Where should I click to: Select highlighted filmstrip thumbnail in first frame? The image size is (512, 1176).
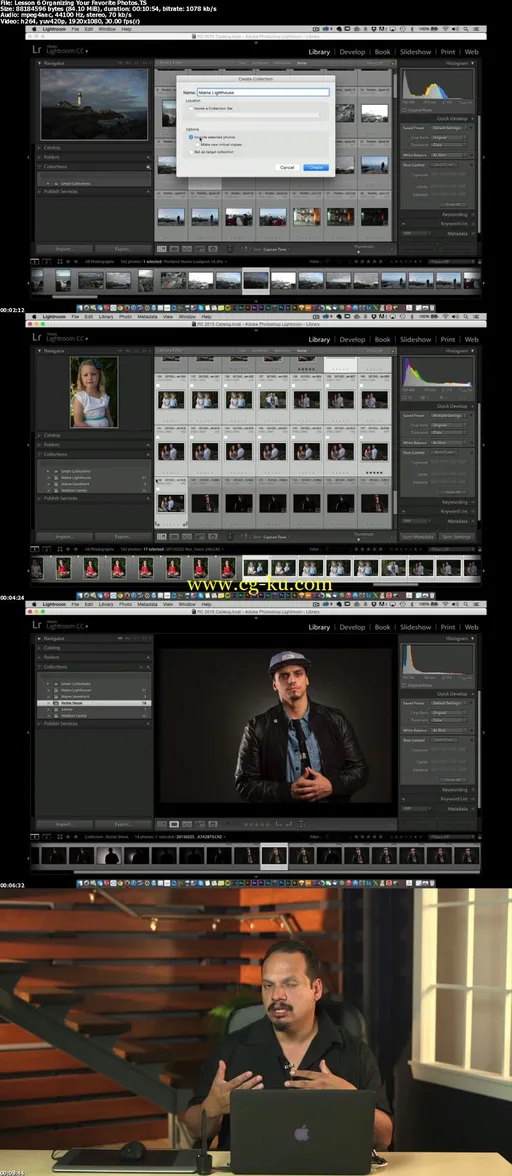pyautogui.click(x=256, y=280)
